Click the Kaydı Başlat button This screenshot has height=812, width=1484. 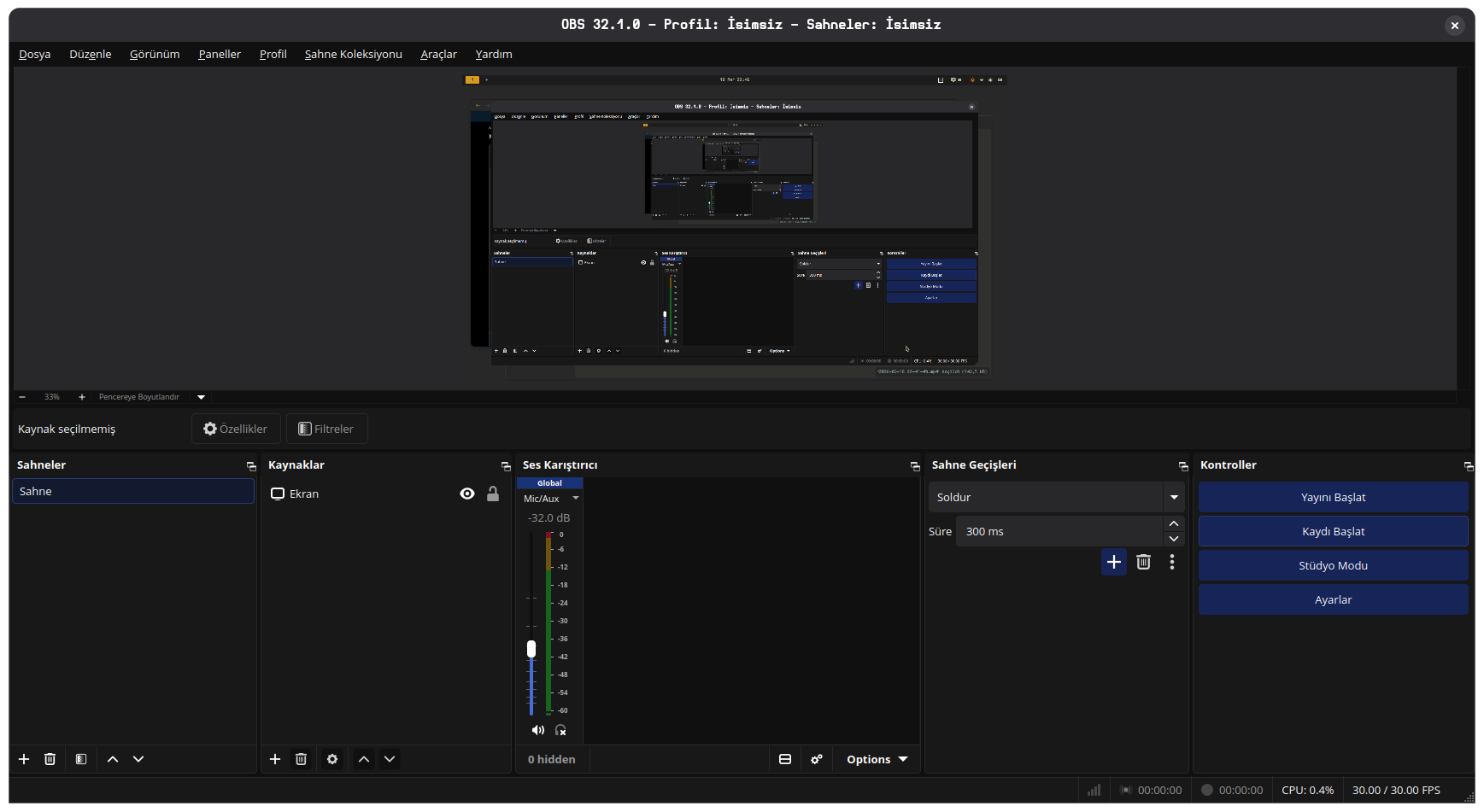[1334, 531]
